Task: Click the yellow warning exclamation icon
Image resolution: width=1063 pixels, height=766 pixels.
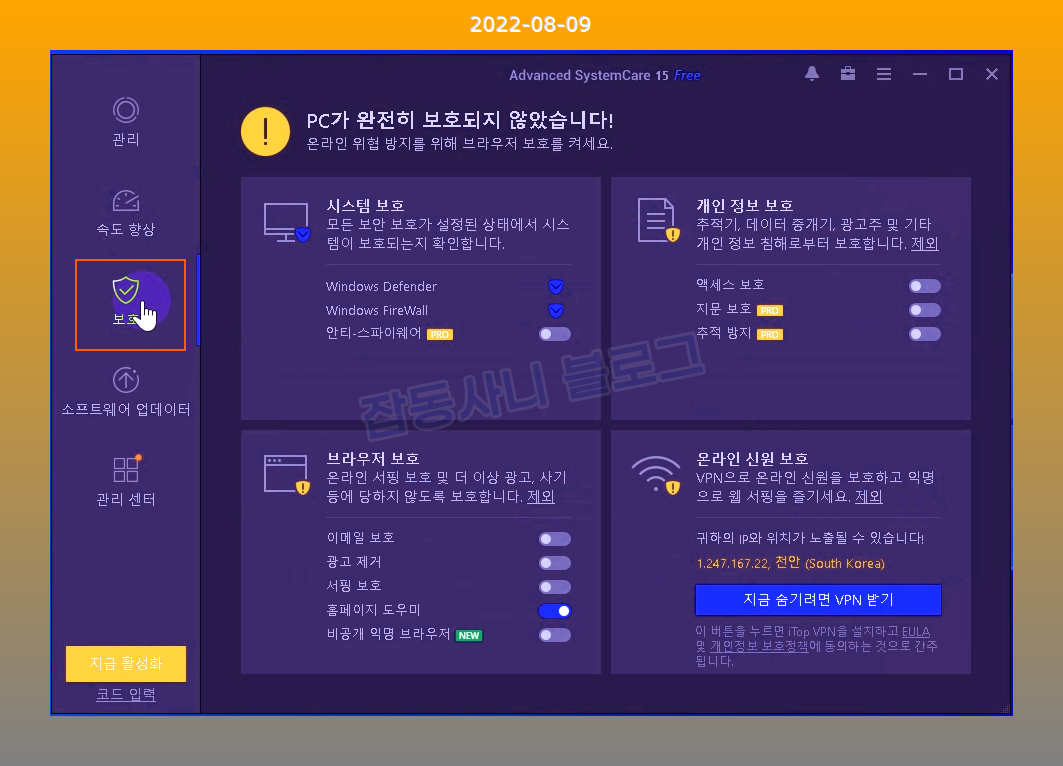Action: click(x=265, y=132)
